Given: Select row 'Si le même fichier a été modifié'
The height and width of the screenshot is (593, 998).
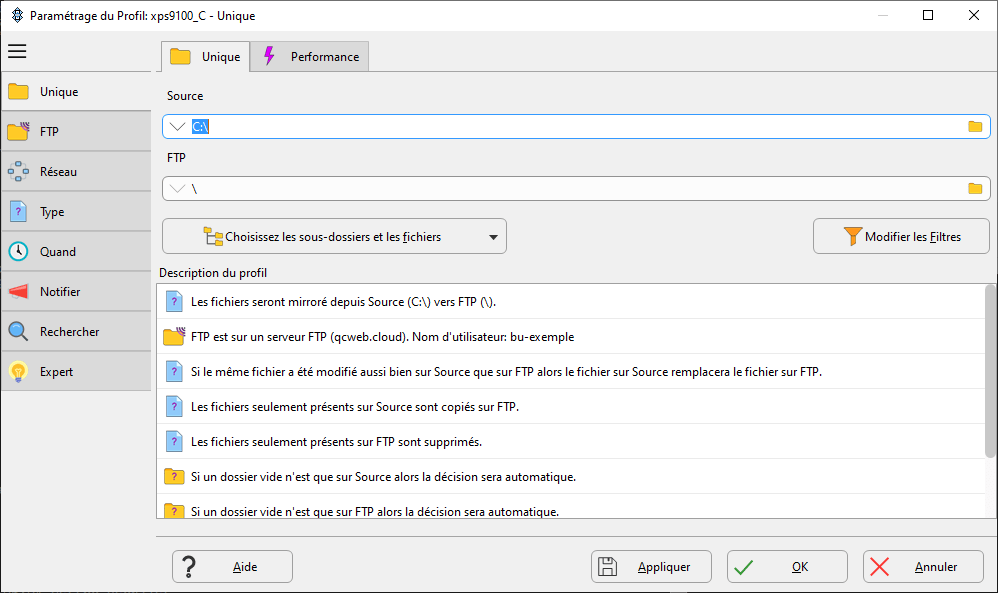Looking at the screenshot, I should [570, 372].
